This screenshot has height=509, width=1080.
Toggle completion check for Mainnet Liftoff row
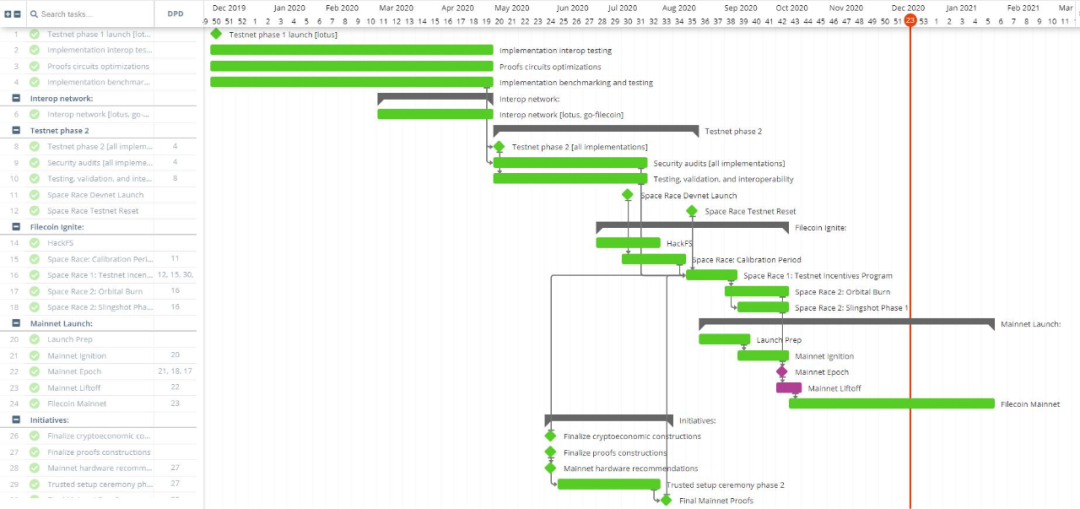pyautogui.click(x=34, y=388)
